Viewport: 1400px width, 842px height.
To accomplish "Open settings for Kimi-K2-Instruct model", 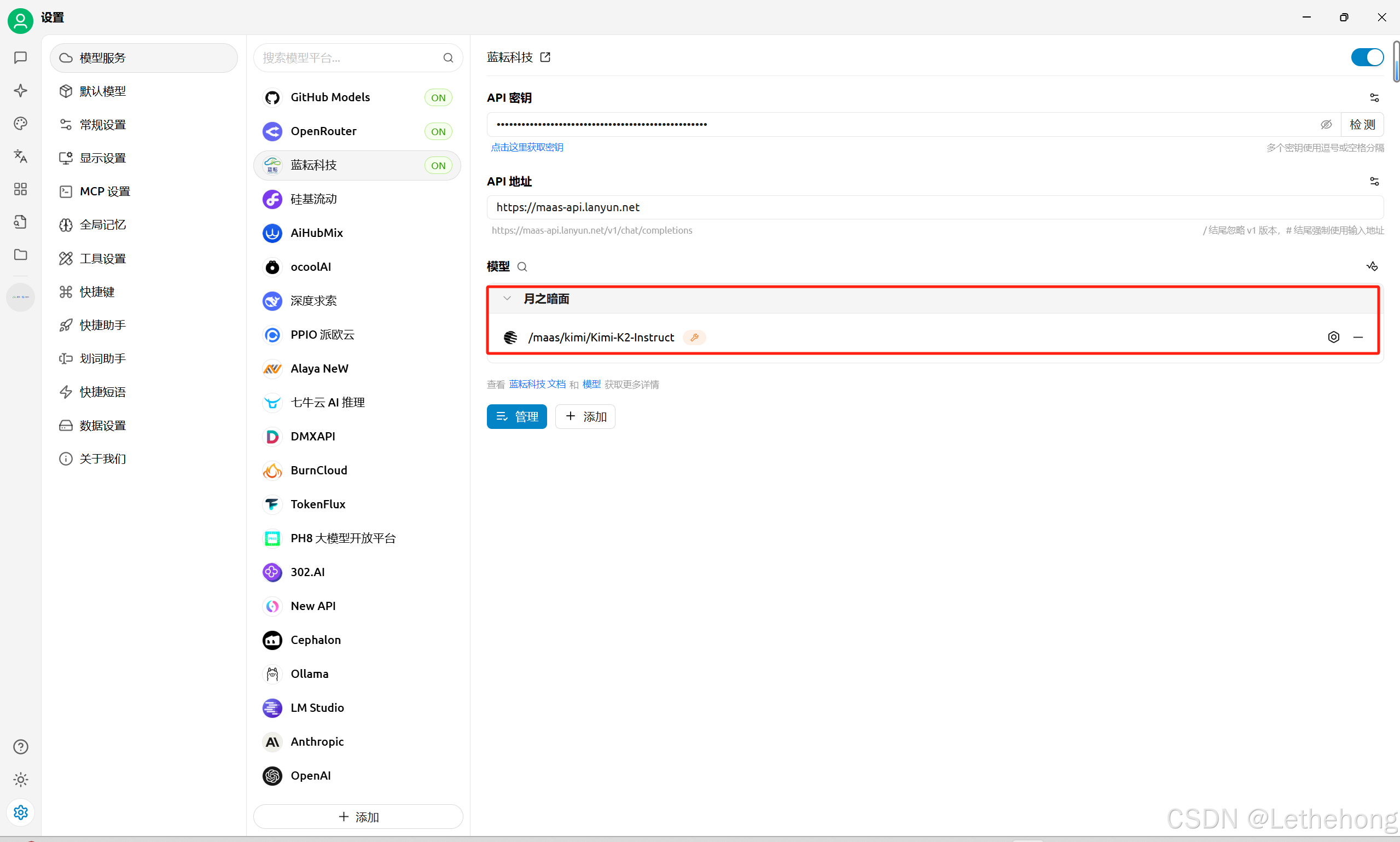I will [x=1334, y=337].
